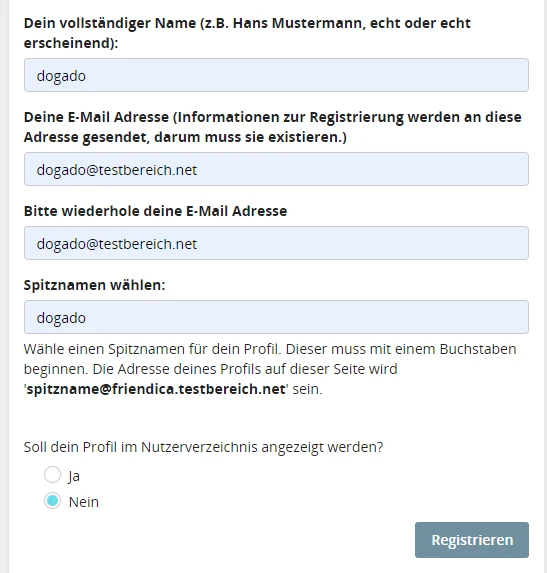Image resolution: width=547 pixels, height=573 pixels.
Task: Click the Nutzerverzeichnis question text
Action: click(x=203, y=447)
